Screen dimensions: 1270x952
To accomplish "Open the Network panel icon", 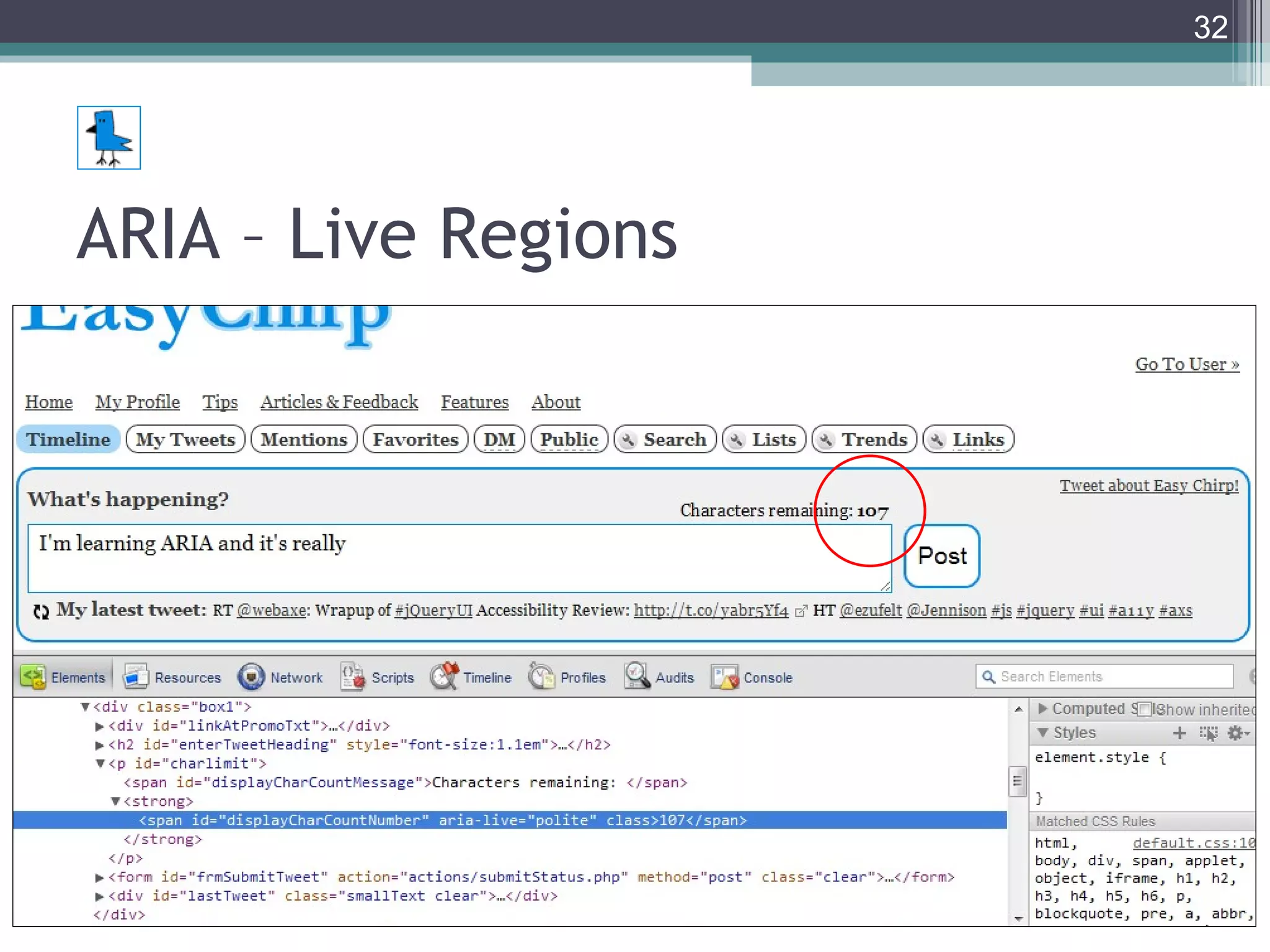I will pyautogui.click(x=251, y=676).
